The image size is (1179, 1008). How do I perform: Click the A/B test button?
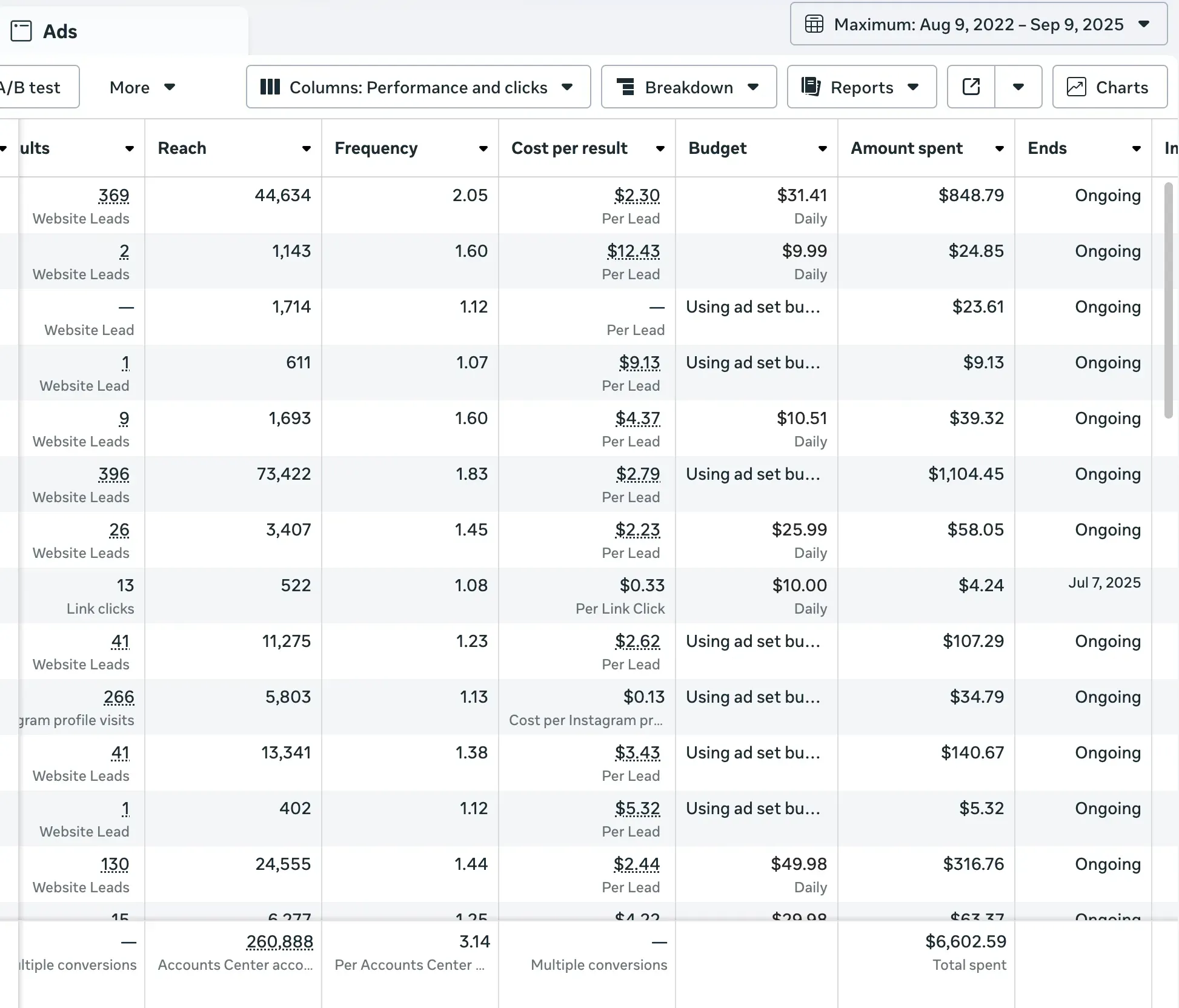click(30, 87)
